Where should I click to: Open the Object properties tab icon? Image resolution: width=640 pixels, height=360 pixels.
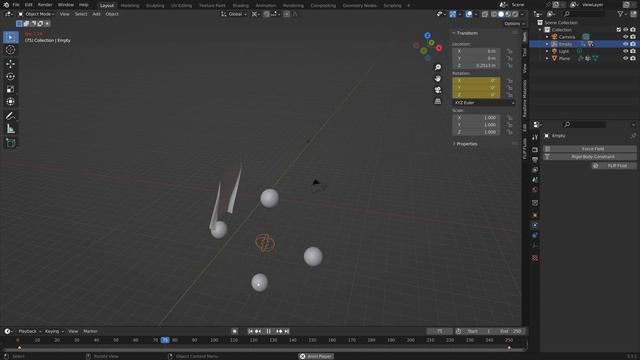click(535, 215)
